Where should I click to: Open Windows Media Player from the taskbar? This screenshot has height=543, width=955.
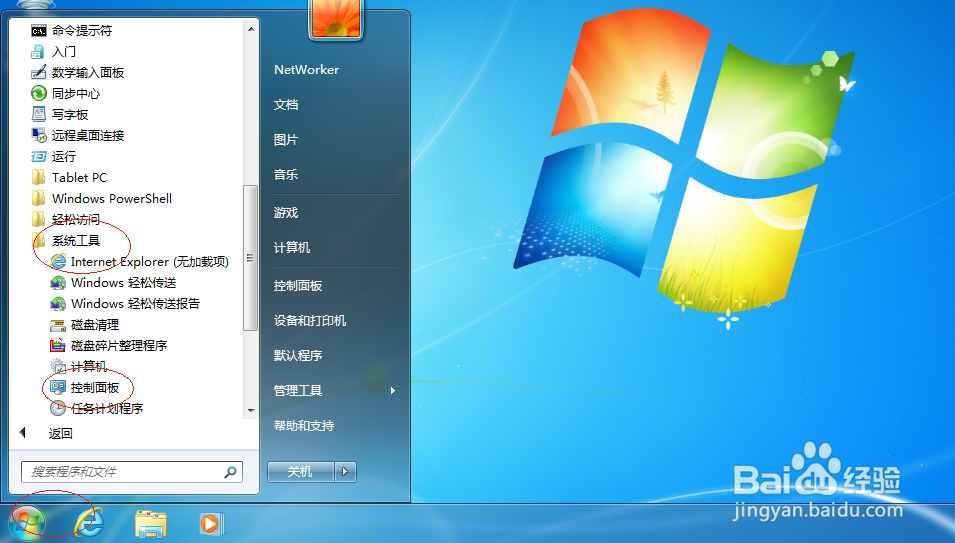coord(211,524)
